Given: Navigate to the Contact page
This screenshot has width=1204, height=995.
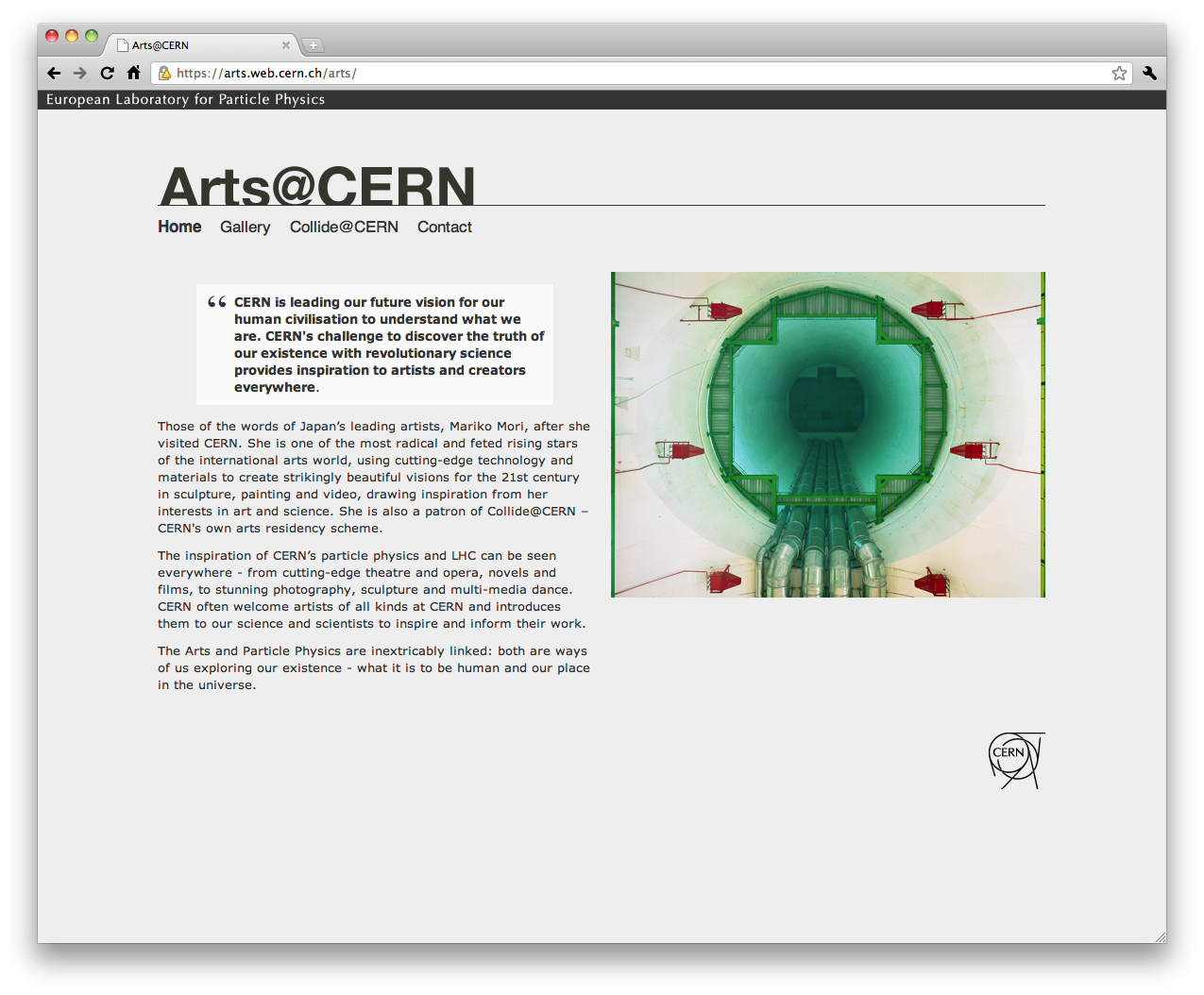Looking at the screenshot, I should (444, 227).
